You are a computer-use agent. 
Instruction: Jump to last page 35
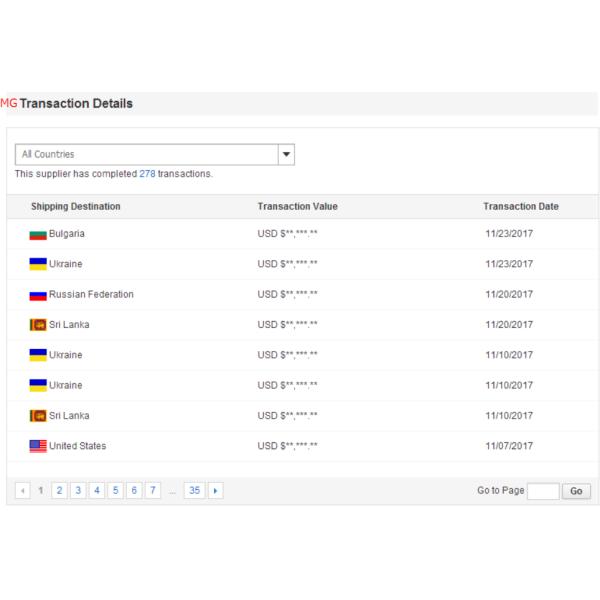click(x=194, y=491)
